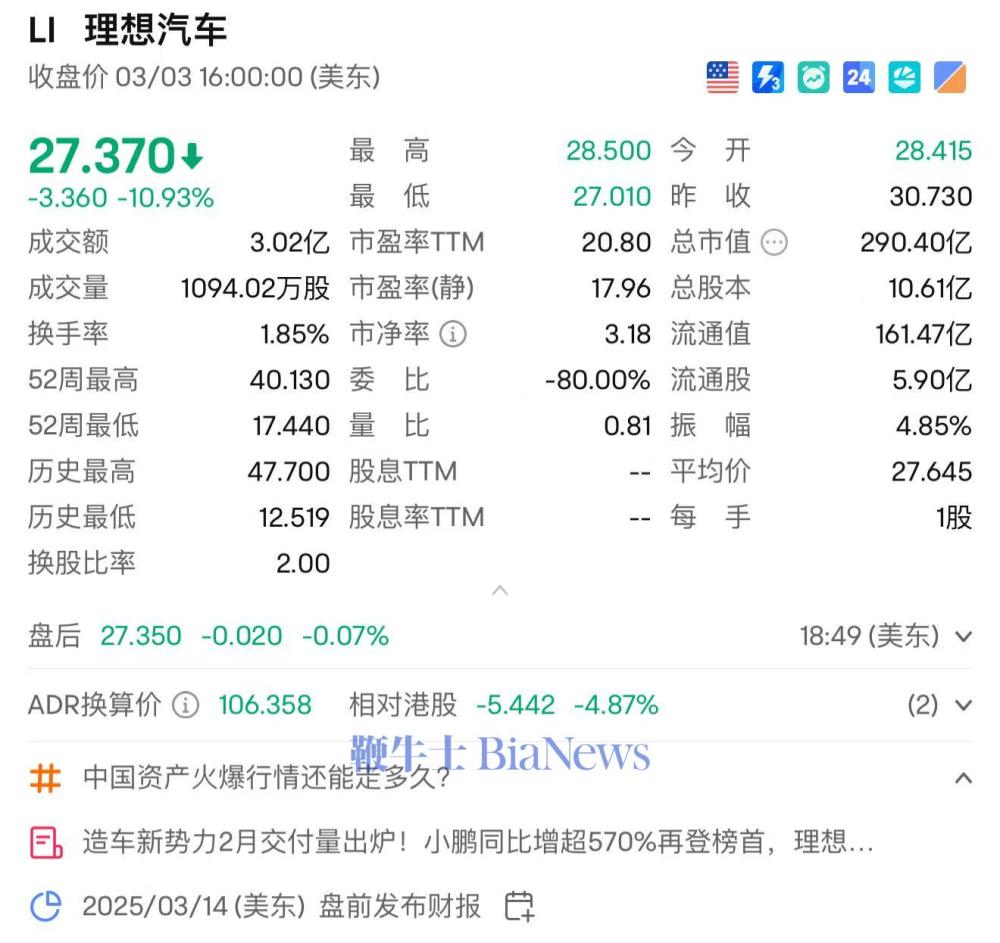Tap the 换手率 value 1.85%
This screenshot has width=1000, height=943.
point(295,334)
